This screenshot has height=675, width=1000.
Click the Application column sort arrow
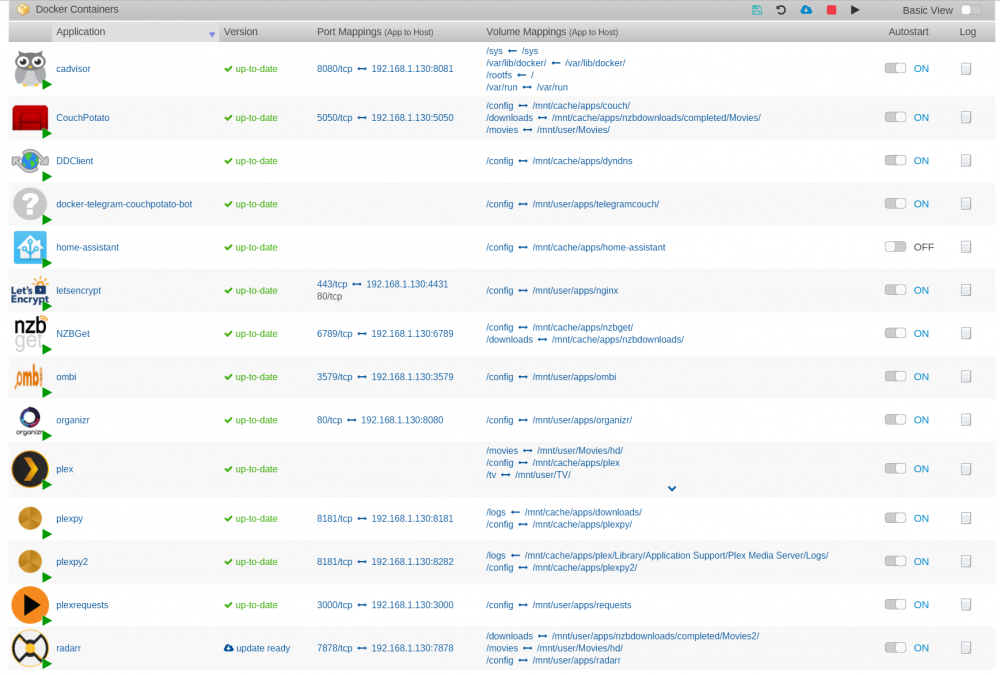click(x=212, y=34)
